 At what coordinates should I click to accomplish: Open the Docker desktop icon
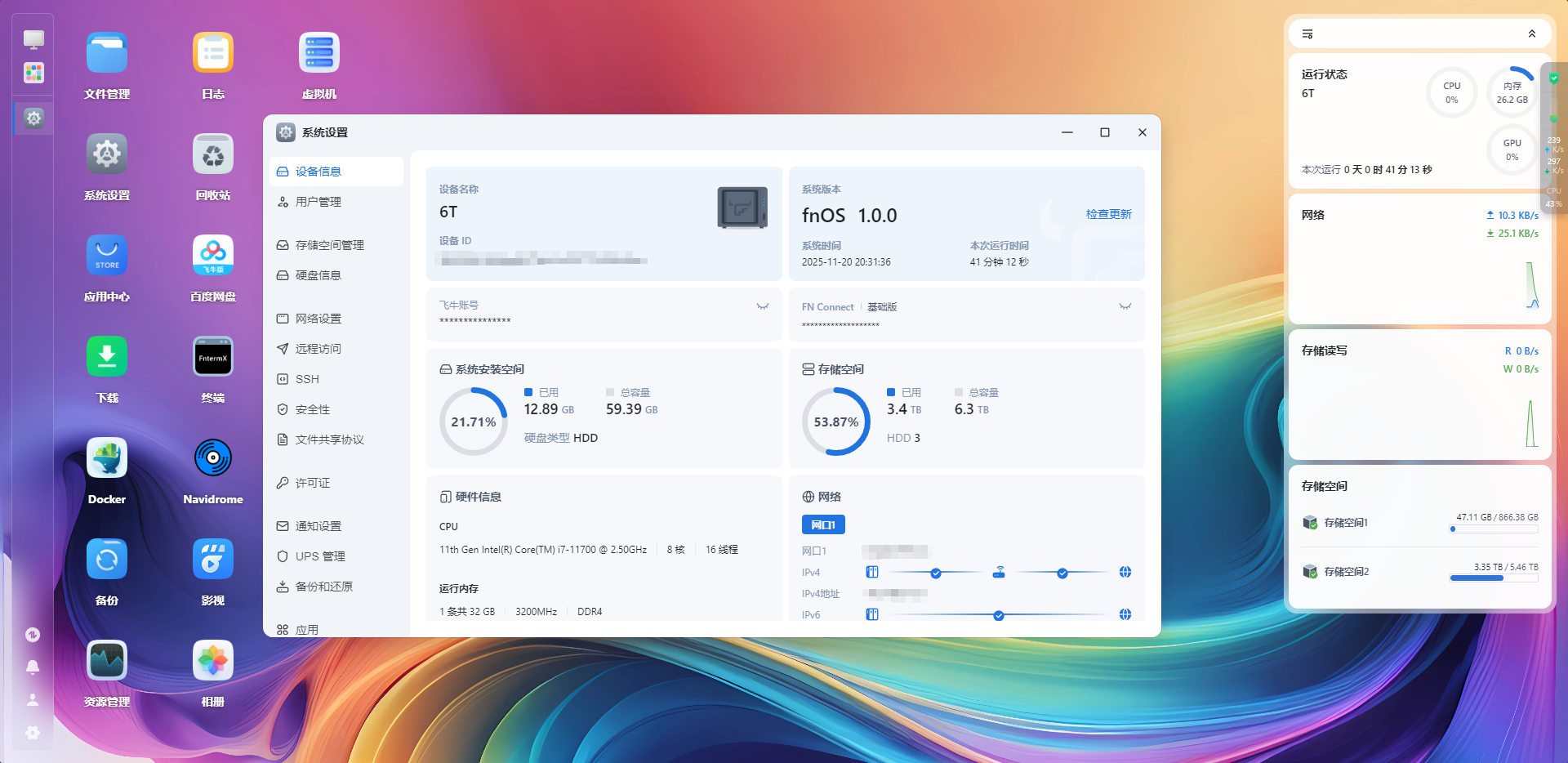coord(107,458)
